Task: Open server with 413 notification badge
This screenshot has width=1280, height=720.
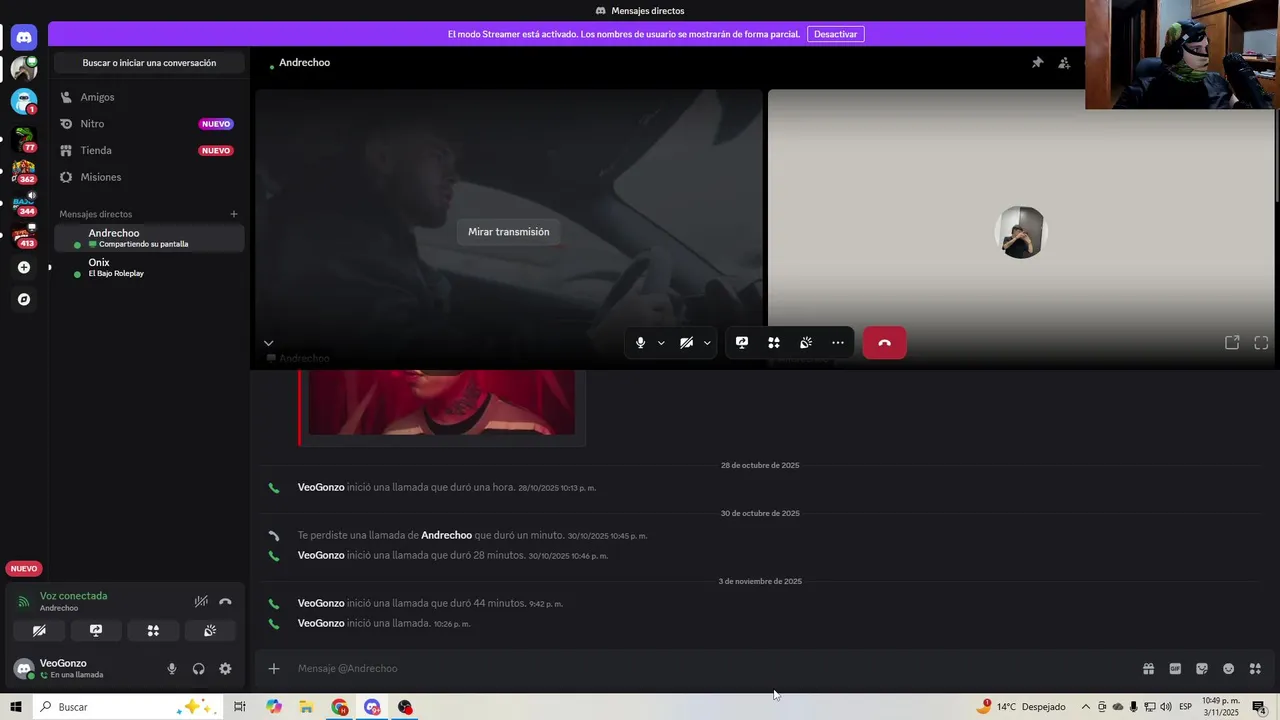Action: 24,235
